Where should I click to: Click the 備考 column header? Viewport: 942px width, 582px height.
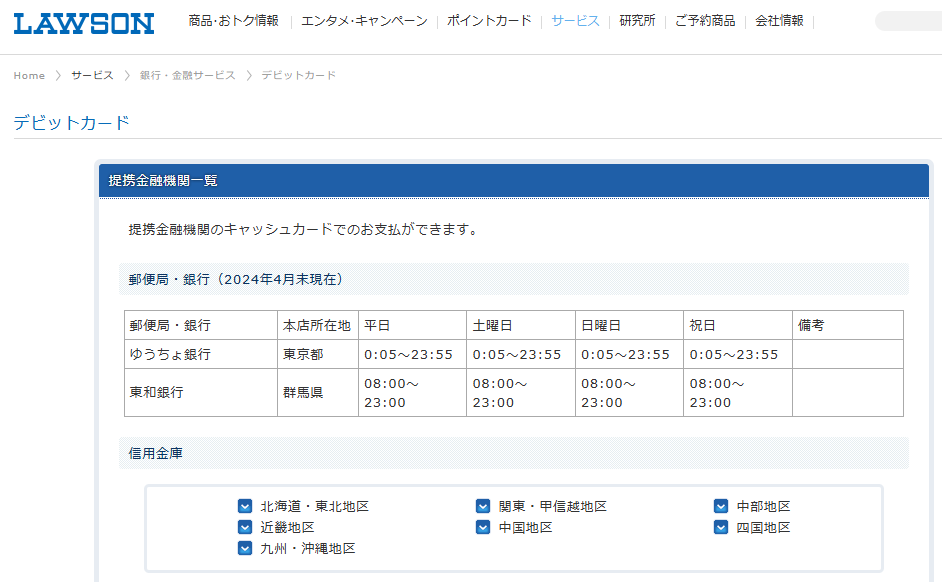coord(848,326)
